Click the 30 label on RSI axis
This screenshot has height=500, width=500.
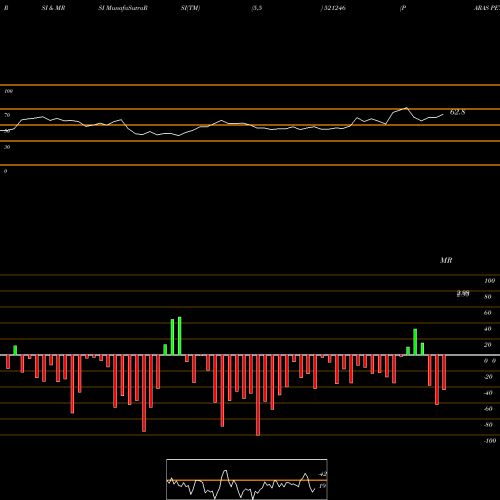click(7, 147)
